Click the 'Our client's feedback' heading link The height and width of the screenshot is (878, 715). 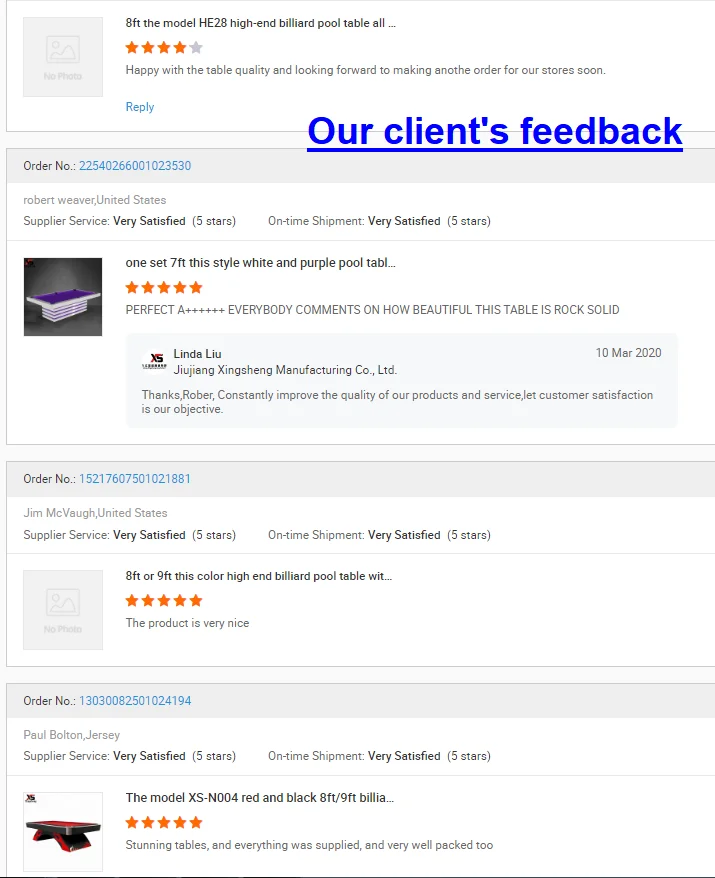coord(495,132)
